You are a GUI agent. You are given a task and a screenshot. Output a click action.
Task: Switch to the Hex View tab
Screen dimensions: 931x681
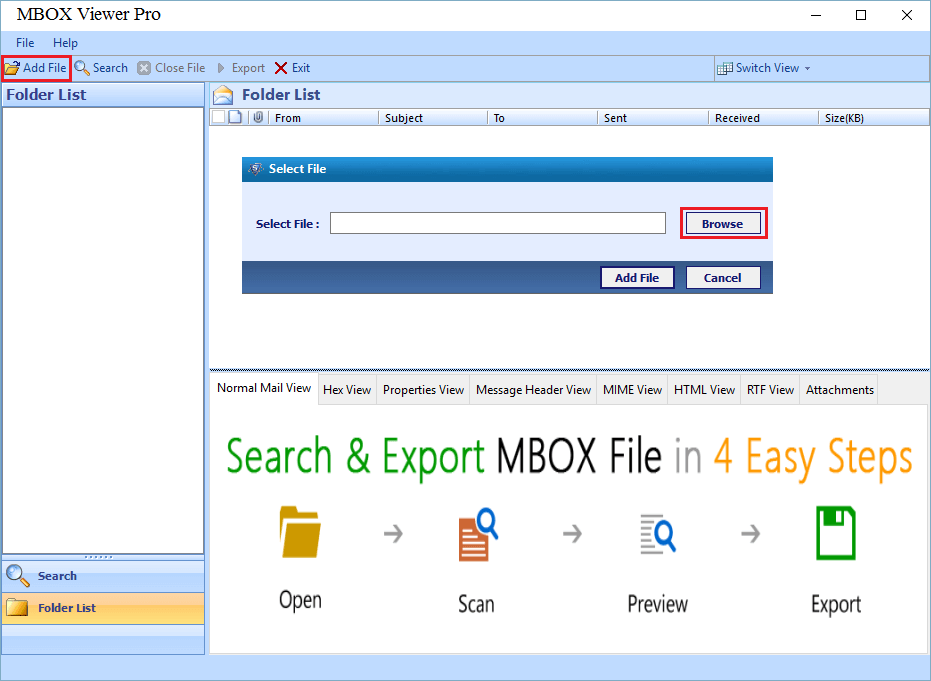click(x=347, y=390)
